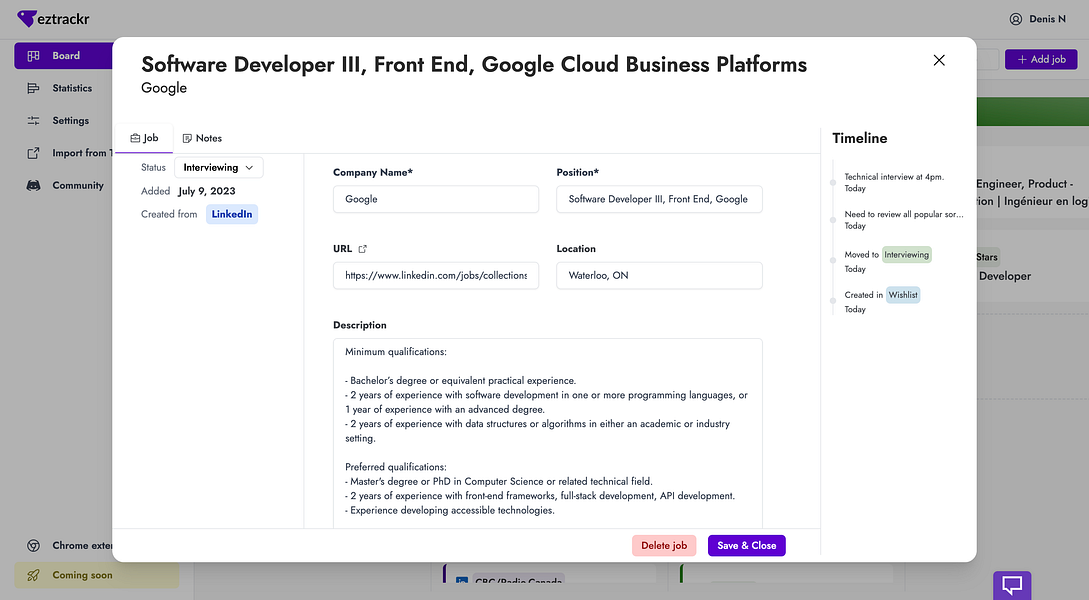This screenshot has width=1089, height=600.
Task: Click the Denis N user profile
Action: 1038,19
